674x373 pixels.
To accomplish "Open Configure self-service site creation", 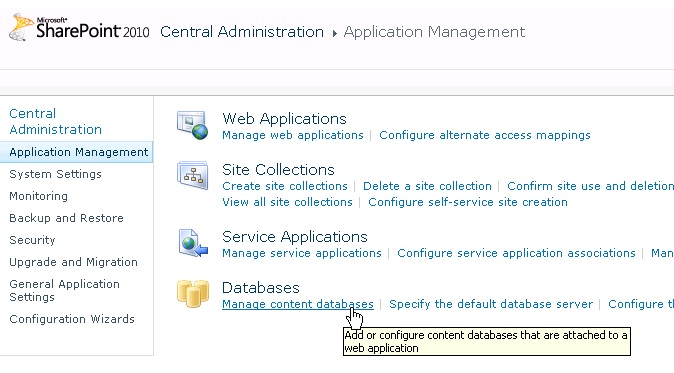I will (468, 202).
